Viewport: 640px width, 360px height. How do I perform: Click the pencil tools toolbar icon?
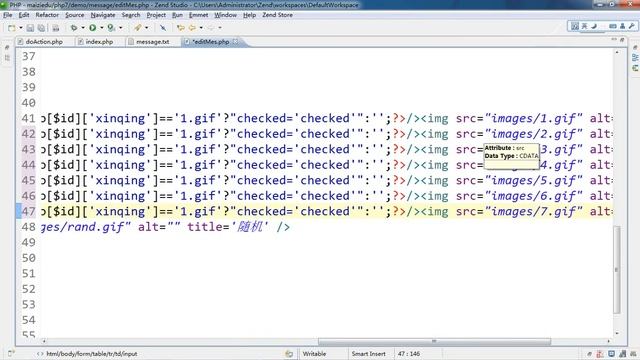138,28
